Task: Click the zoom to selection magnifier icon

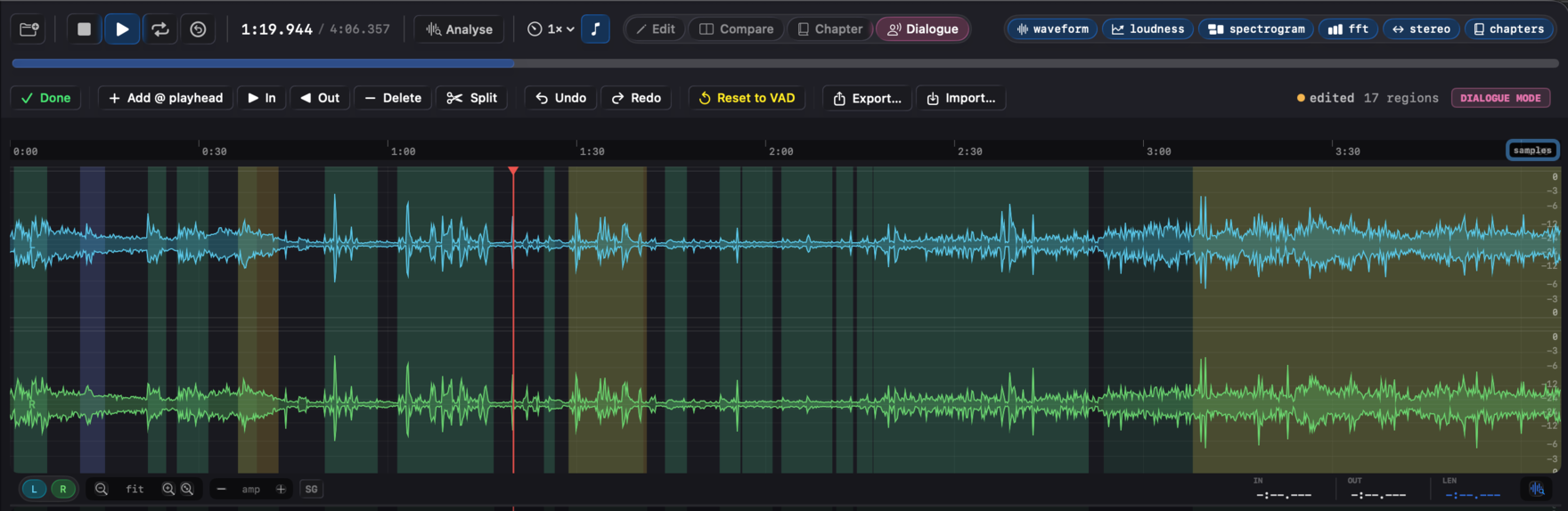Action: (187, 489)
